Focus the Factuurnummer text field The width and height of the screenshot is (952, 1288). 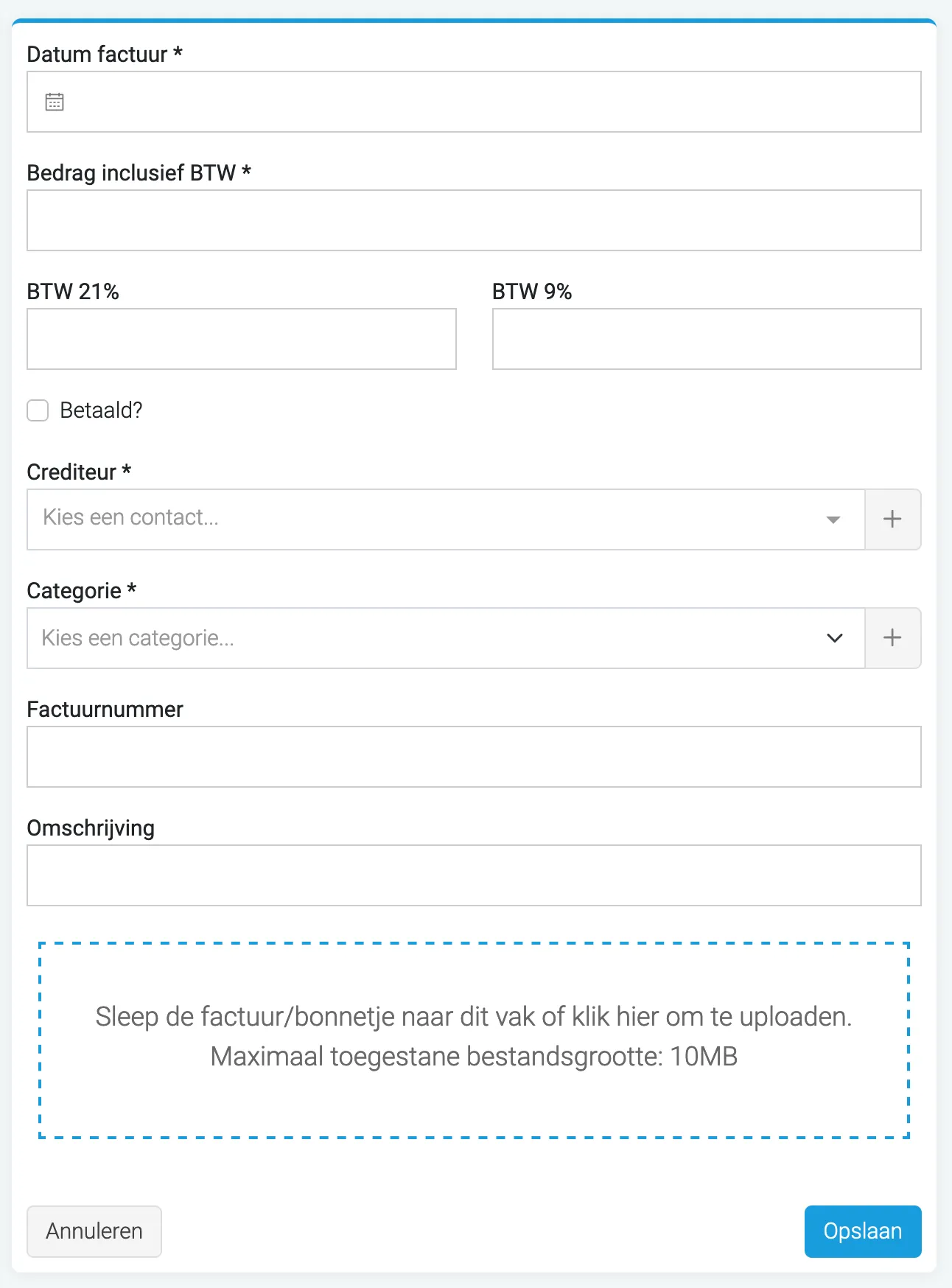tap(474, 757)
